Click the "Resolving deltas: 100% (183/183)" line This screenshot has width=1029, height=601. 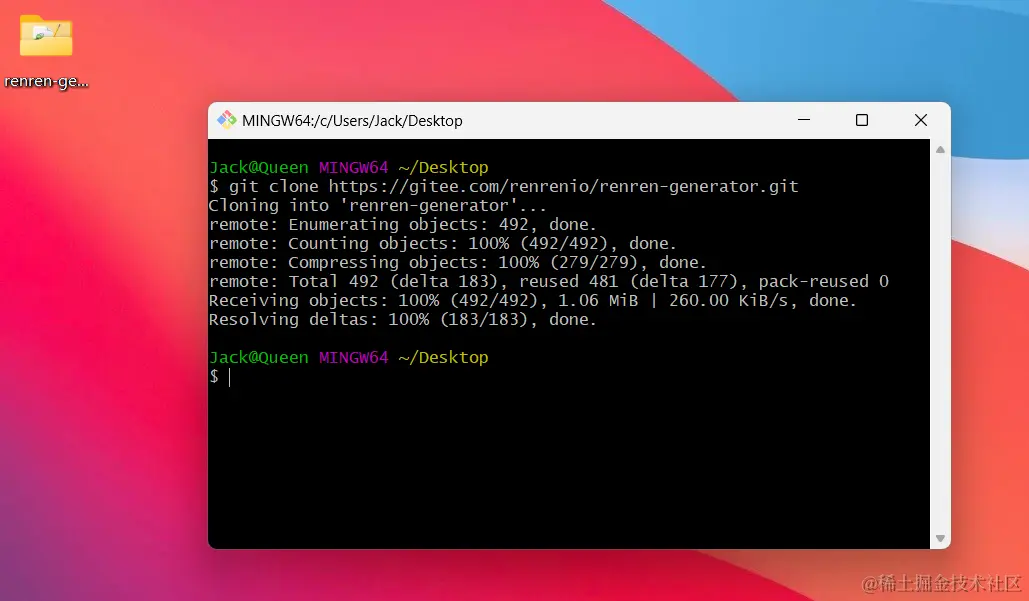pyautogui.click(x=402, y=320)
